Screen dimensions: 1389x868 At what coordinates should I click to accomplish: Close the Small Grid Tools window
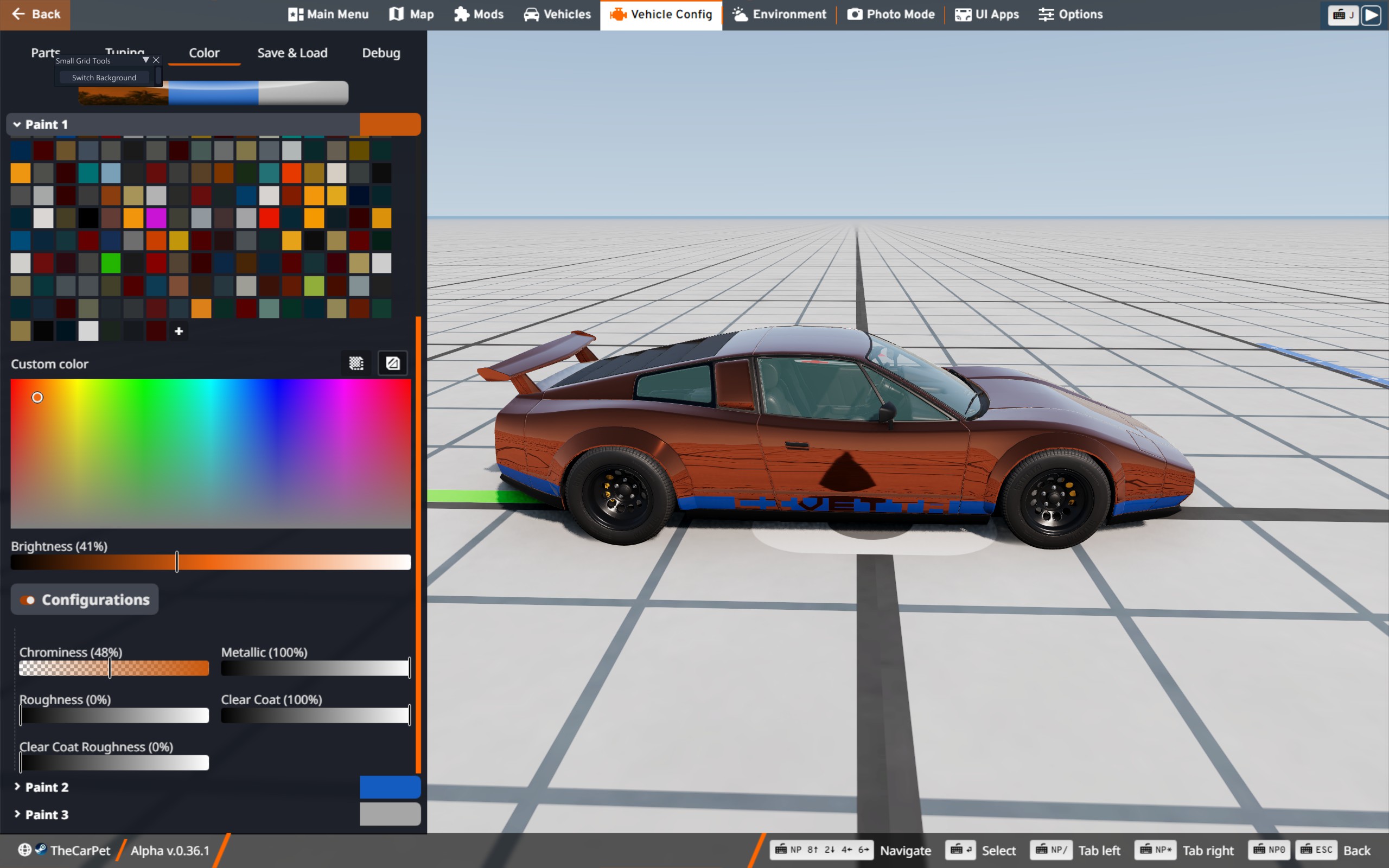tap(156, 60)
